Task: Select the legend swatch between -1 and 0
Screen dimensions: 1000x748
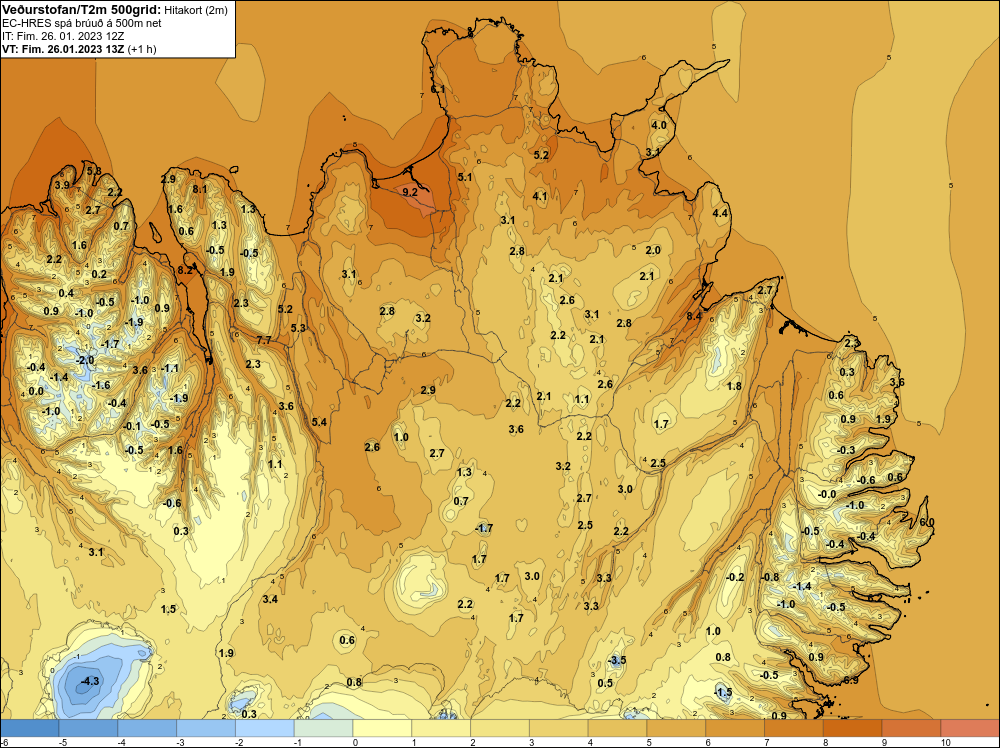Action: (x=323, y=728)
